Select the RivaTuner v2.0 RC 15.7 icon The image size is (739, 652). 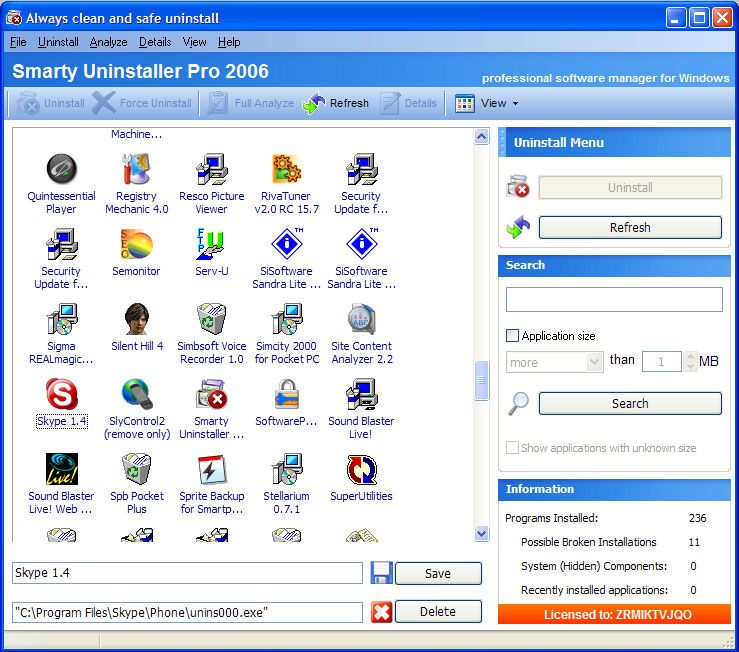[287, 170]
